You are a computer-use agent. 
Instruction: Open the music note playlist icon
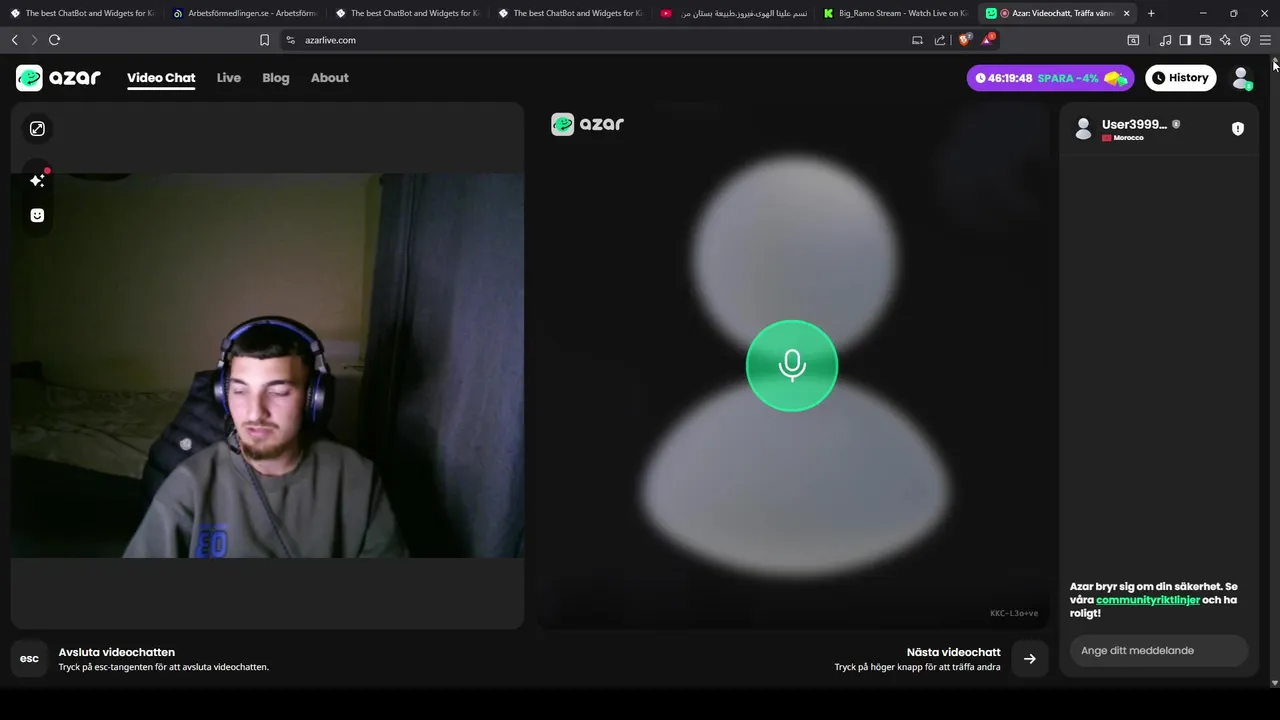click(x=1165, y=40)
